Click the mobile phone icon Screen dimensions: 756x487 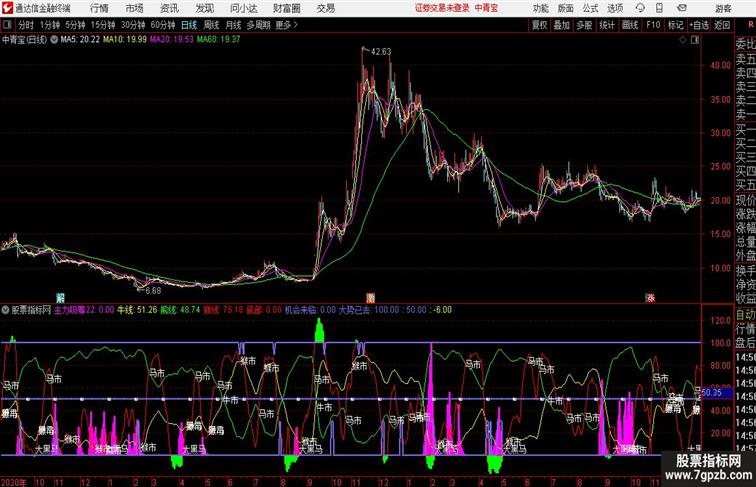[x=659, y=8]
